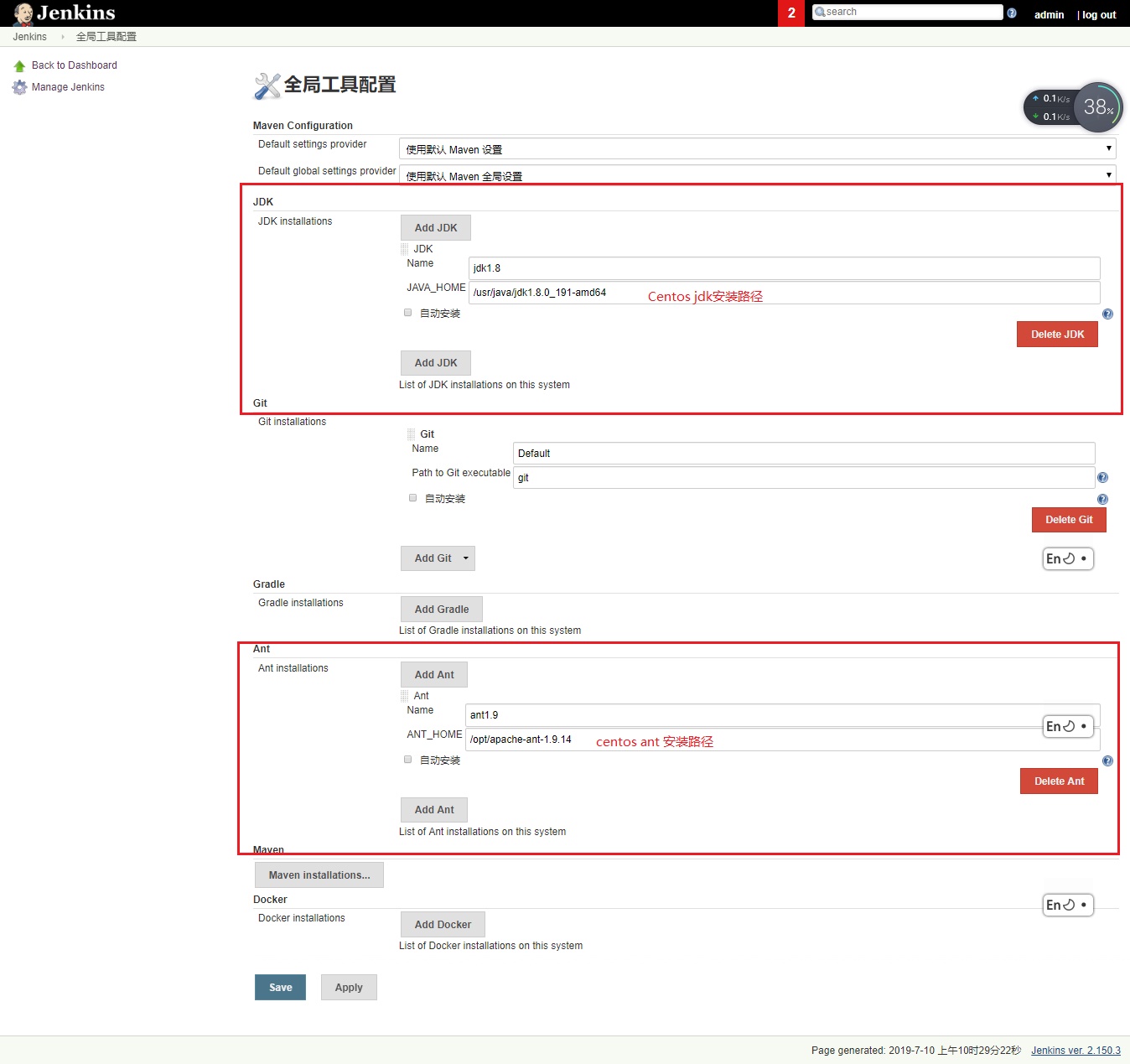Click the Add Docker button
The width and height of the screenshot is (1130, 1064).
tap(443, 925)
